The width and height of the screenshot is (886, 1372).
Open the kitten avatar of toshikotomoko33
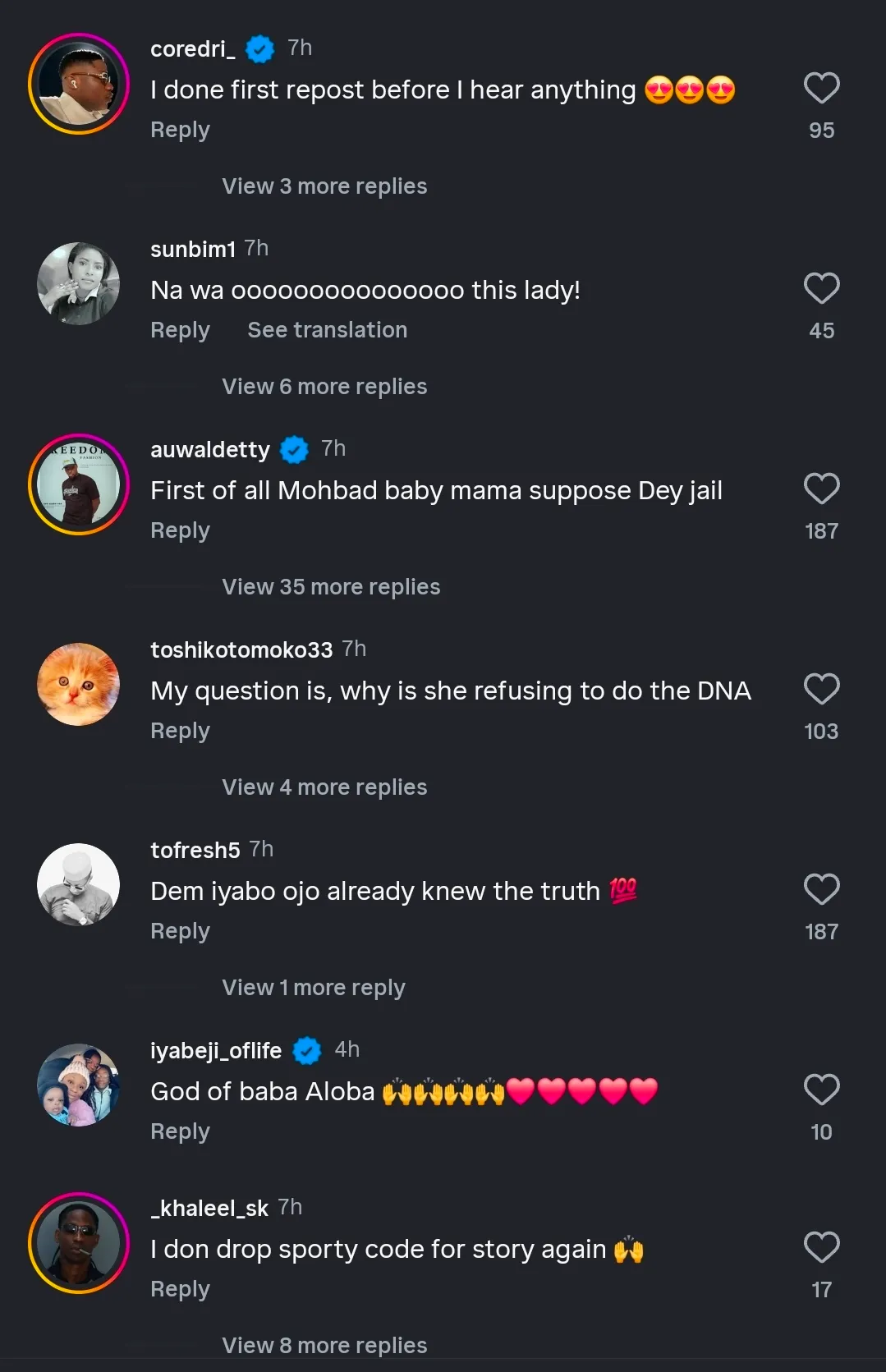[x=79, y=684]
